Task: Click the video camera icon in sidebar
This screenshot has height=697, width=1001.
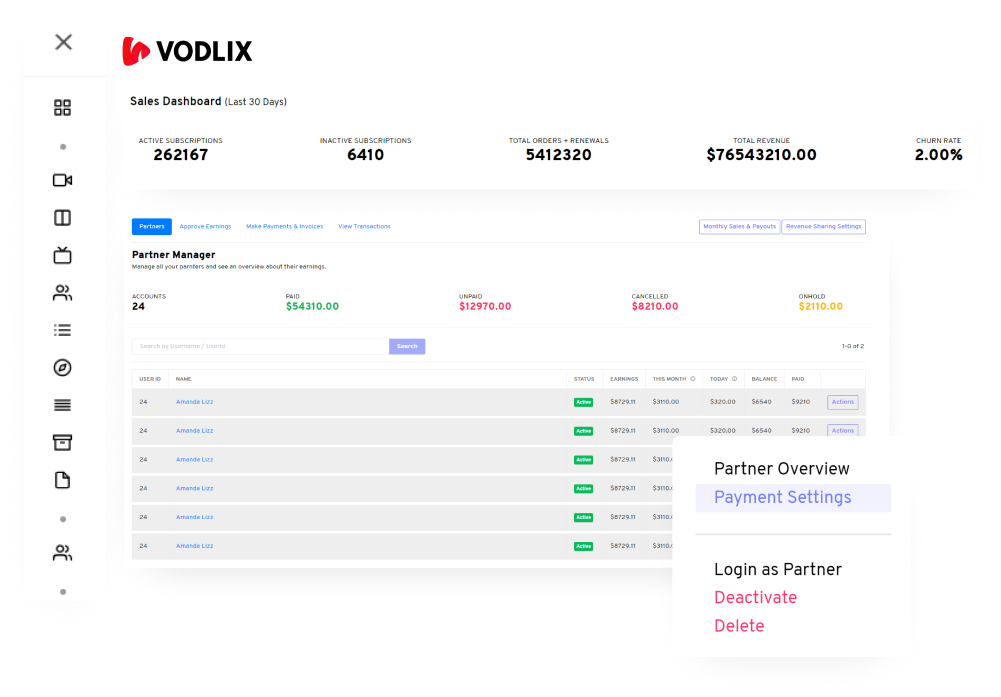Action: point(63,181)
